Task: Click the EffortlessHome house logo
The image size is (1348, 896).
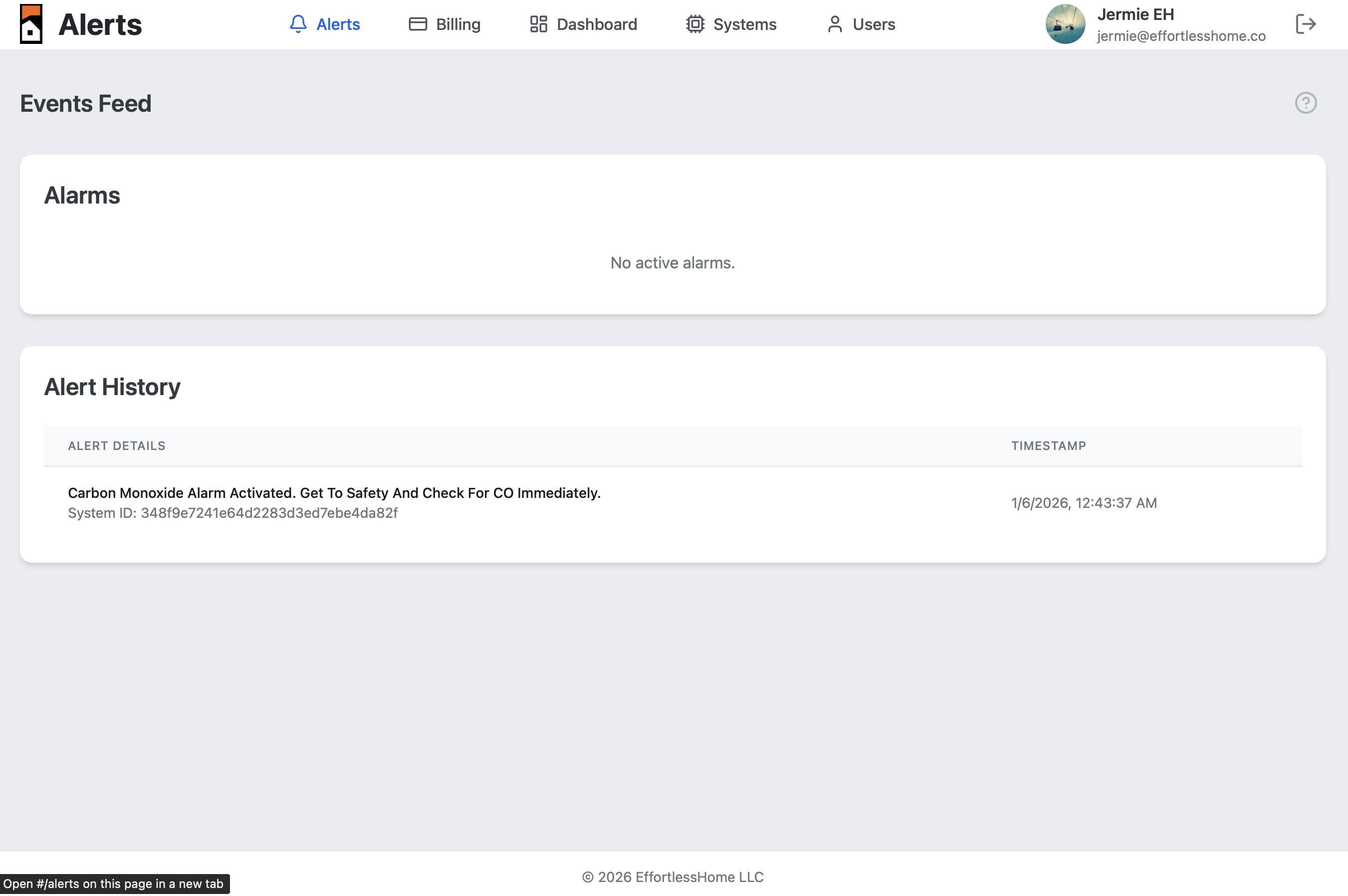Action: point(31,24)
